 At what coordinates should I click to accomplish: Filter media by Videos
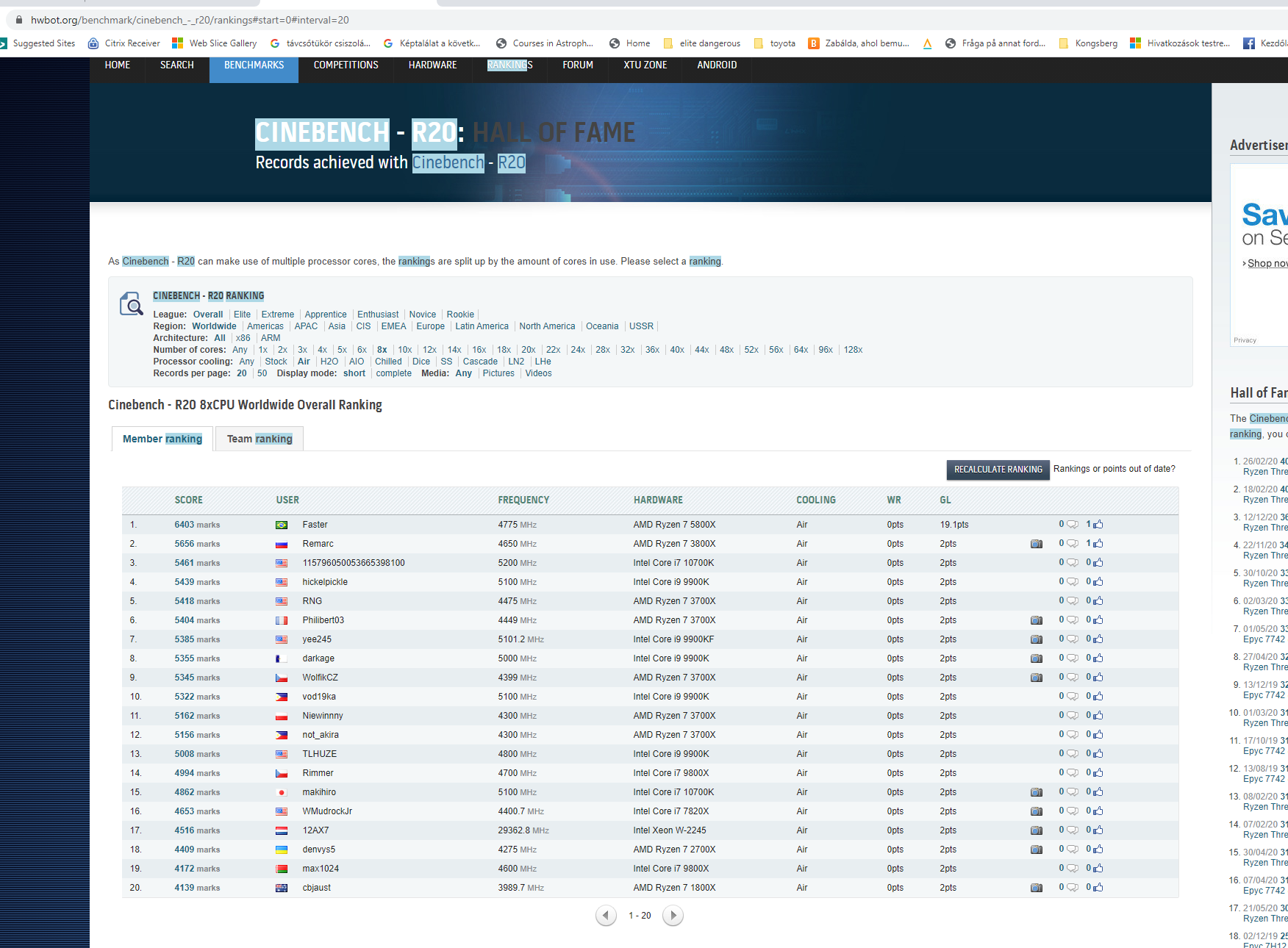pos(539,373)
